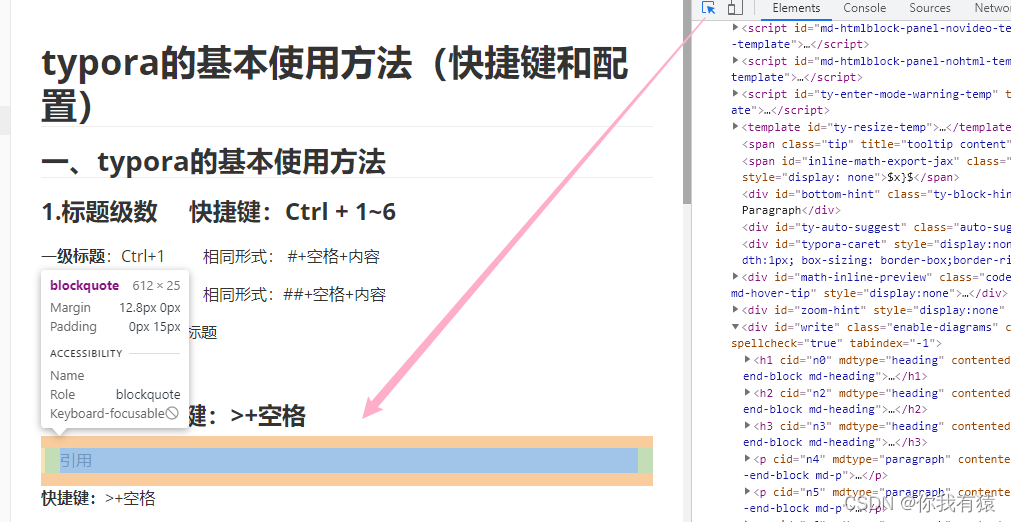Expand the md-htmlblock-panel-novideo script node
This screenshot has width=1011, height=522.
tap(736, 28)
